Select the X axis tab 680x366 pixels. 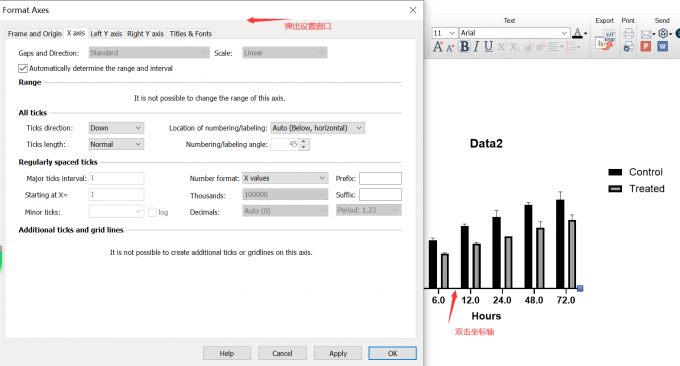tap(76, 33)
